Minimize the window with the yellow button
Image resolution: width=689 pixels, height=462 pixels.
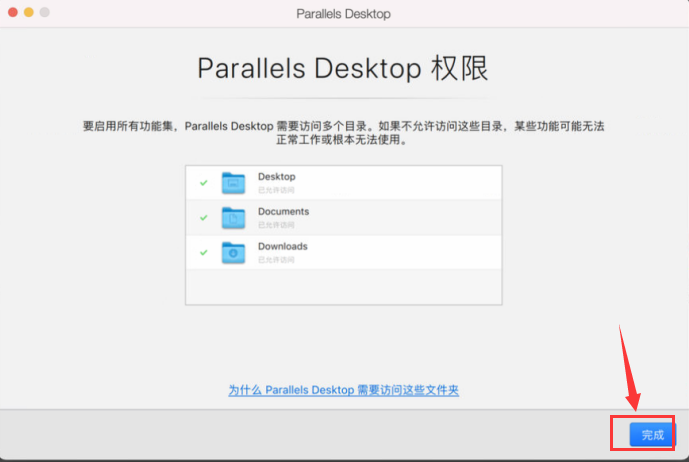(x=29, y=13)
